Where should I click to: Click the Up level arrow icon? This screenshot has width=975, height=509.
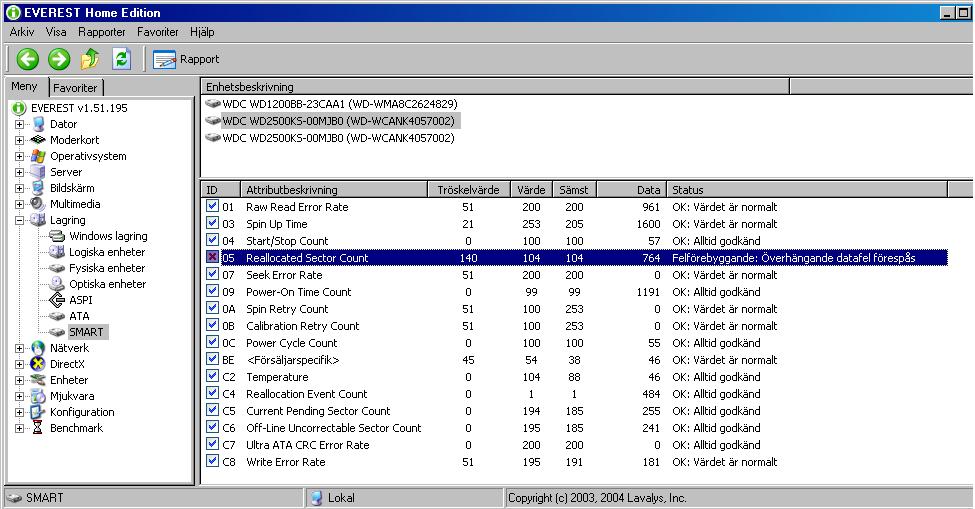click(90, 59)
